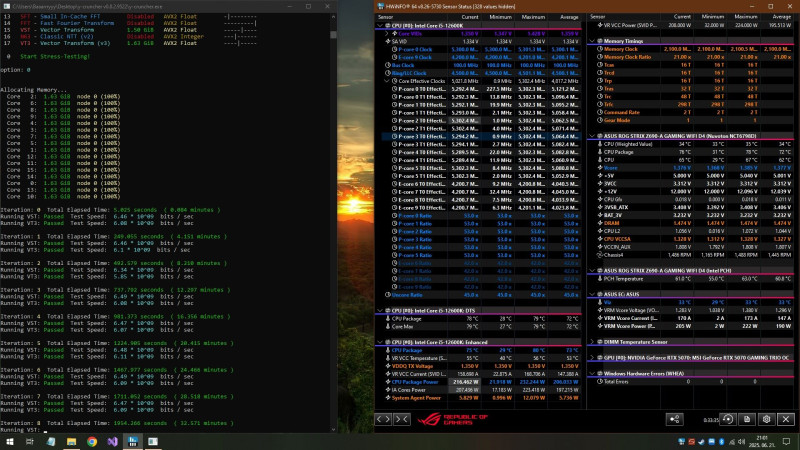Screen dimensions: 800x450
Task: Open the network tray icon
Action: point(732,442)
